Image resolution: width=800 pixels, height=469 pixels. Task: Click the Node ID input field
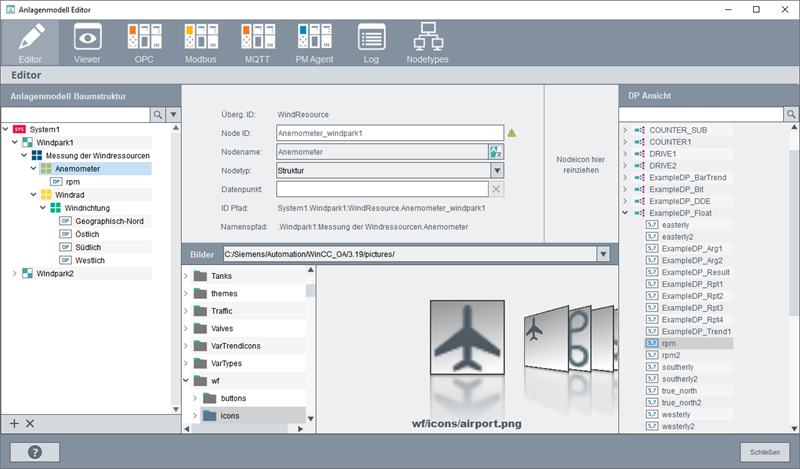point(388,133)
